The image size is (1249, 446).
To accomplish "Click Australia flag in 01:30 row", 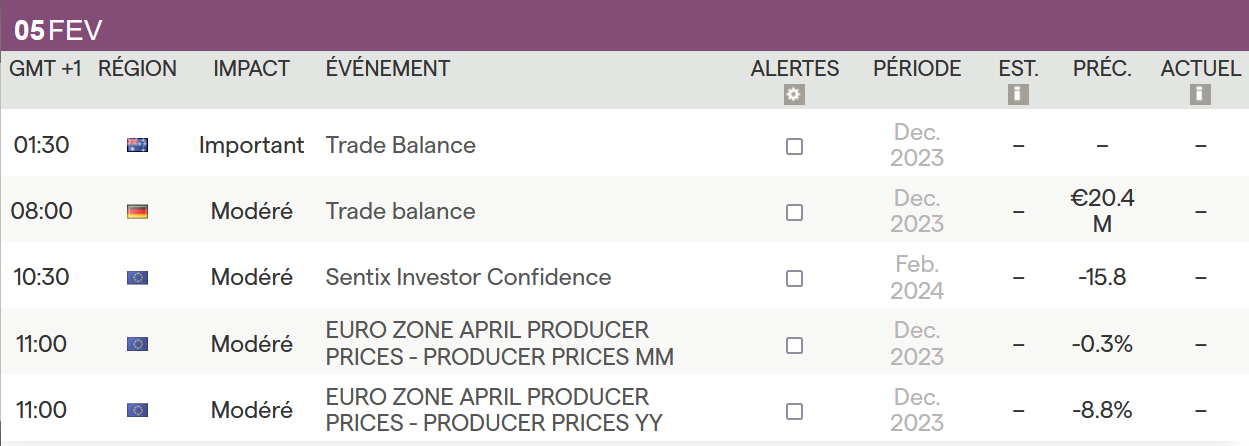I will click(x=137, y=145).
